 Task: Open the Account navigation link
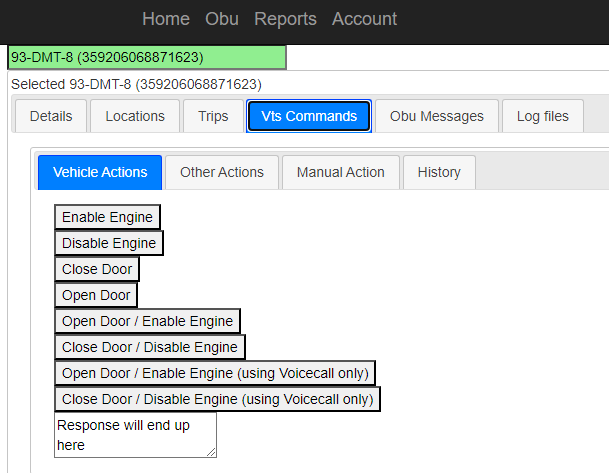364,19
